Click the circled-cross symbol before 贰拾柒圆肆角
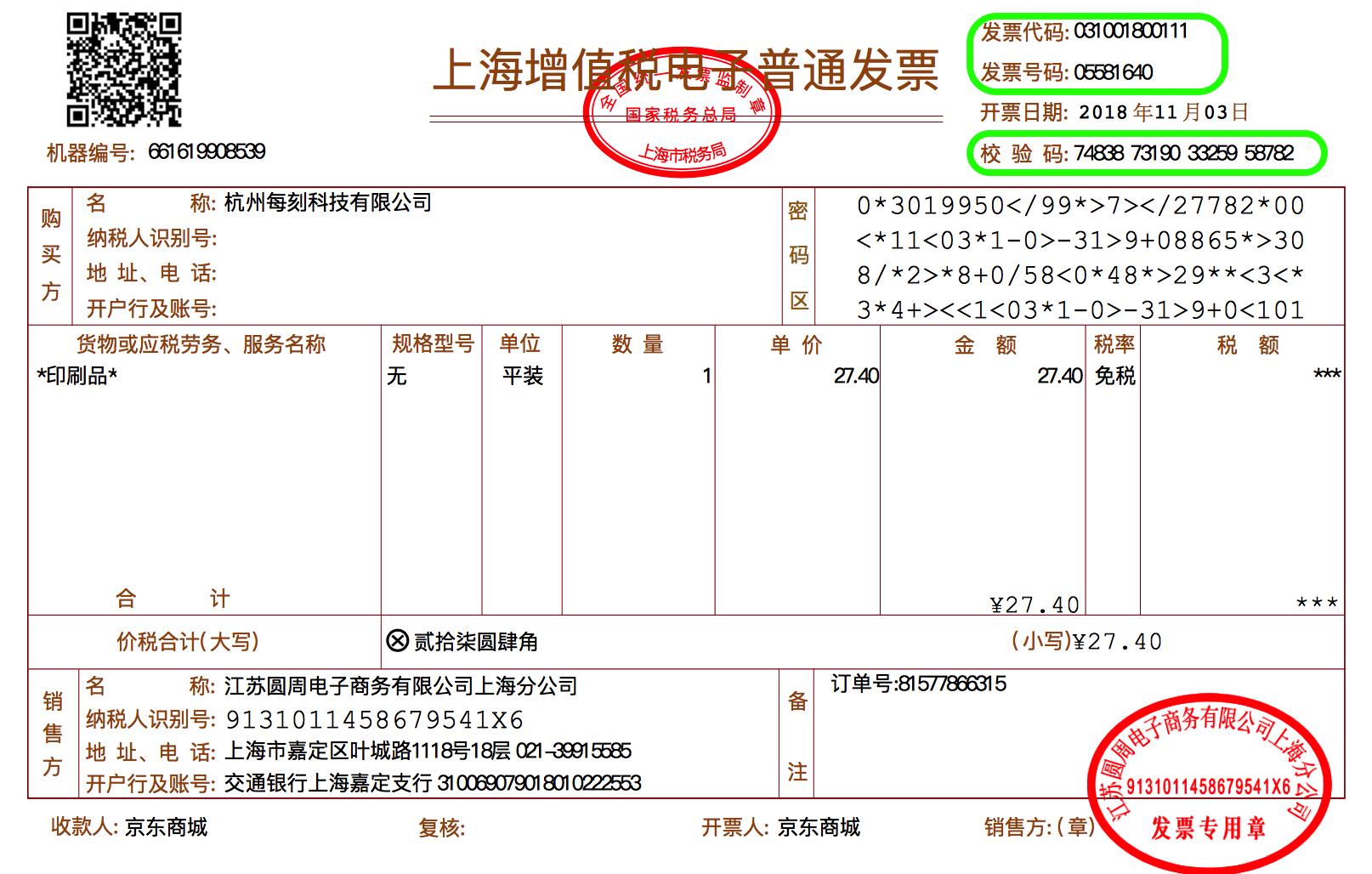1372x874 pixels. pos(397,641)
